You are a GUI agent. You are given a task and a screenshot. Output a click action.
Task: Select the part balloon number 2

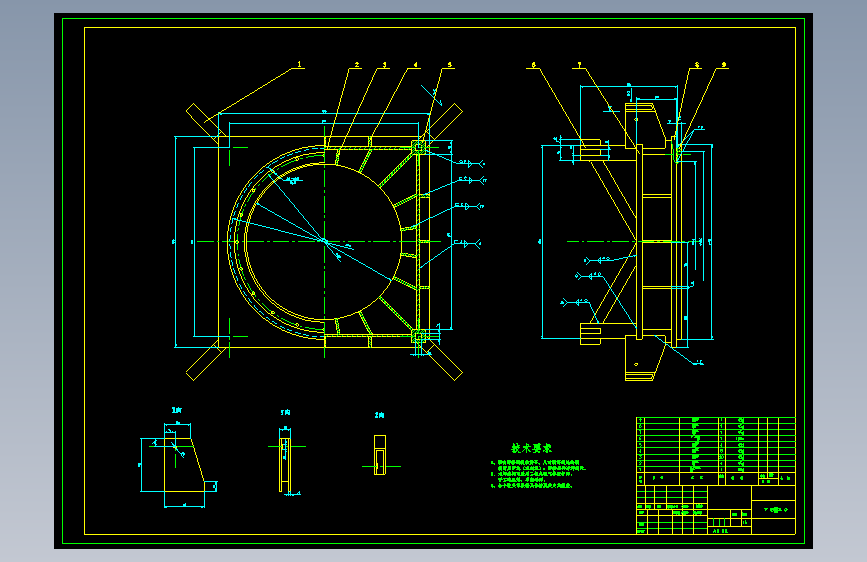[357, 65]
